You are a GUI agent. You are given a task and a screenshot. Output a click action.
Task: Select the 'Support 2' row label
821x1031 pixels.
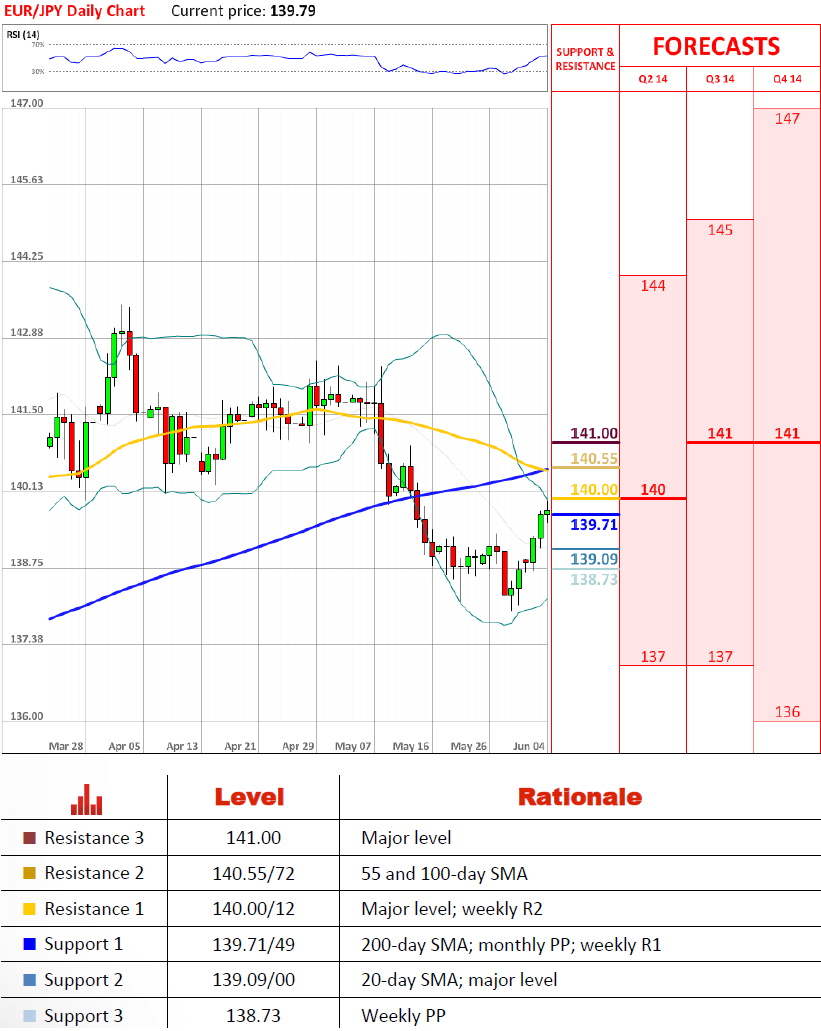(83, 980)
